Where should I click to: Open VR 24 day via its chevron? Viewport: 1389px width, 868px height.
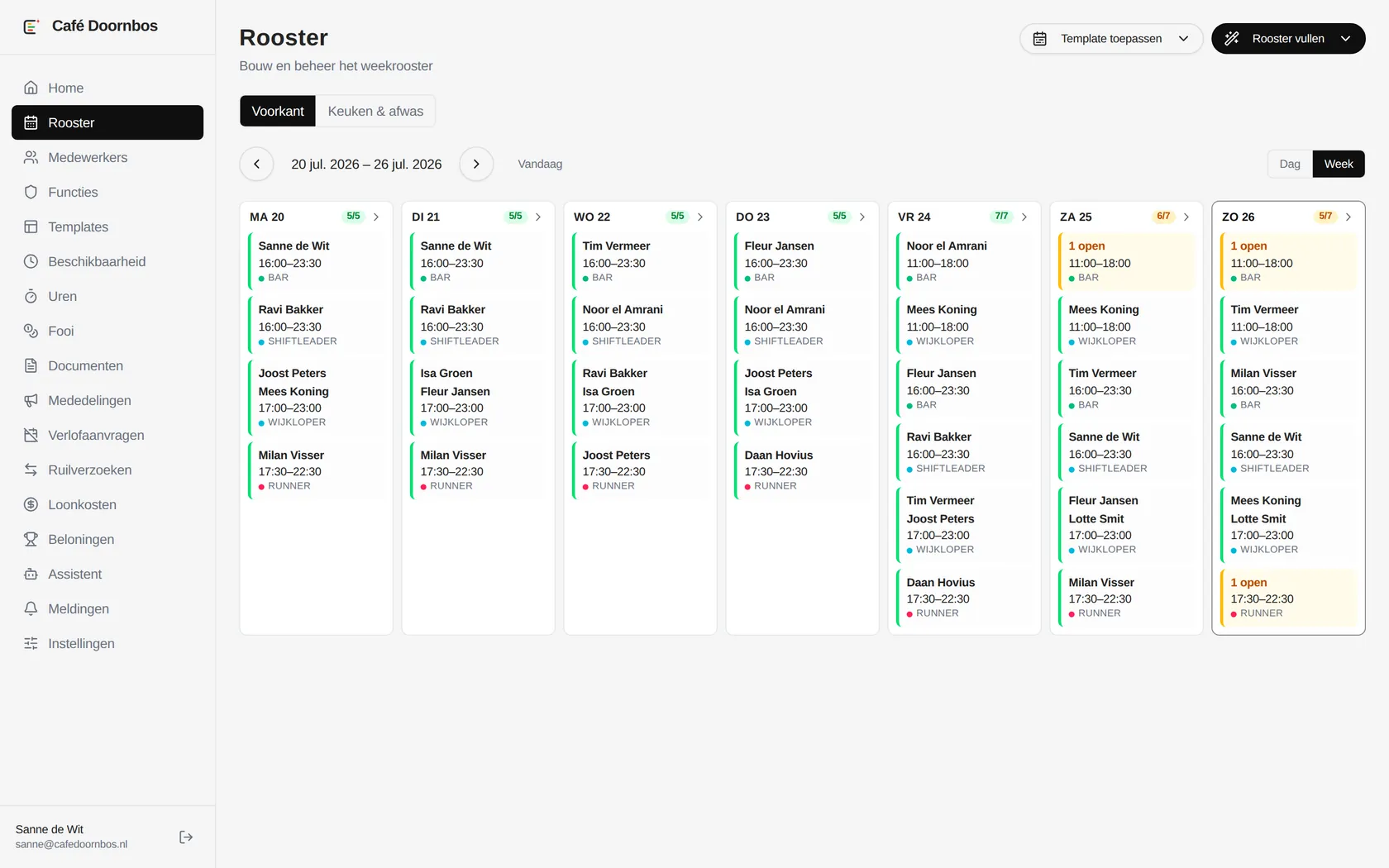(1024, 217)
